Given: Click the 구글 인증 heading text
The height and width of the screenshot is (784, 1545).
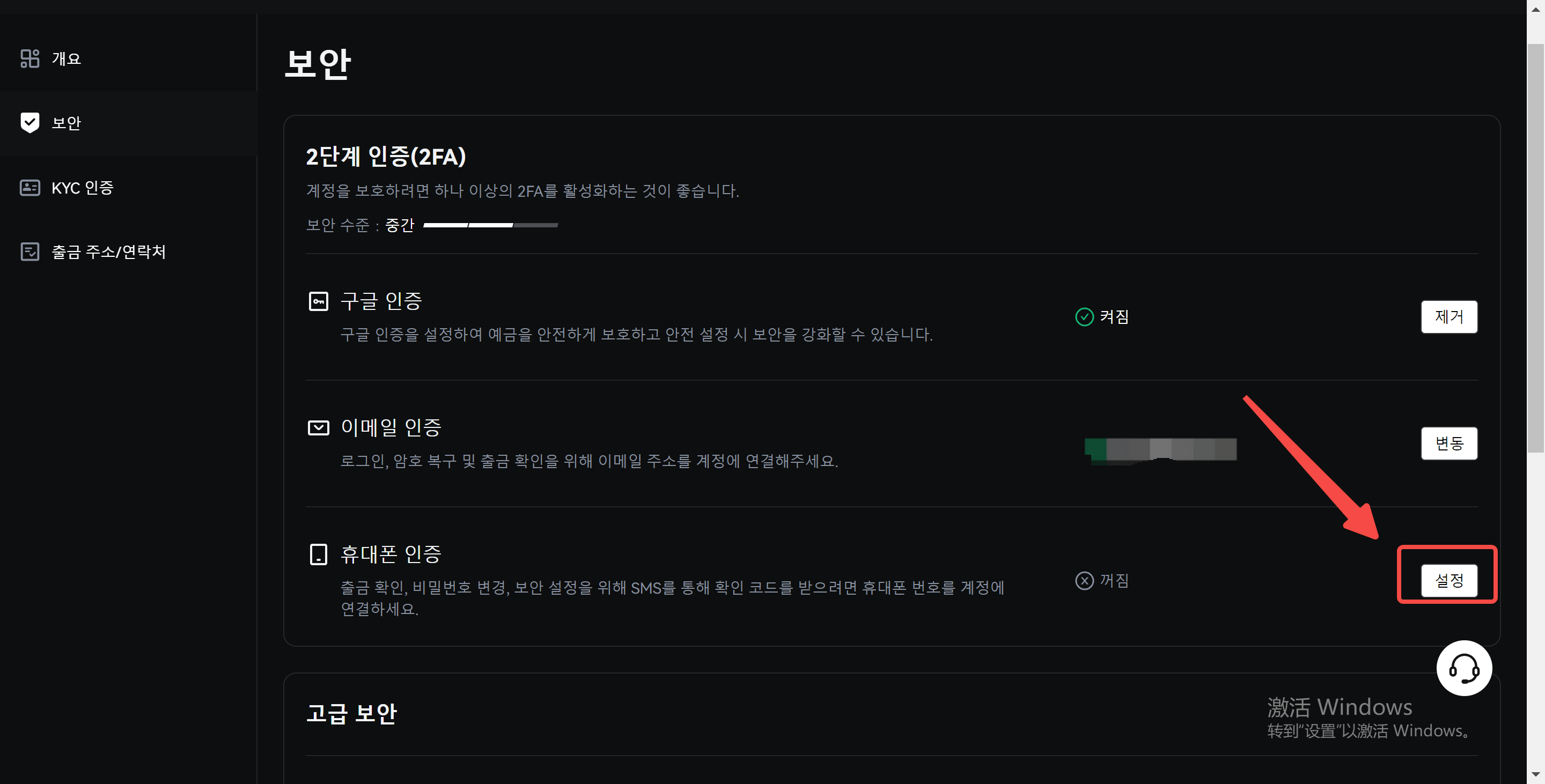Looking at the screenshot, I should pos(381,301).
